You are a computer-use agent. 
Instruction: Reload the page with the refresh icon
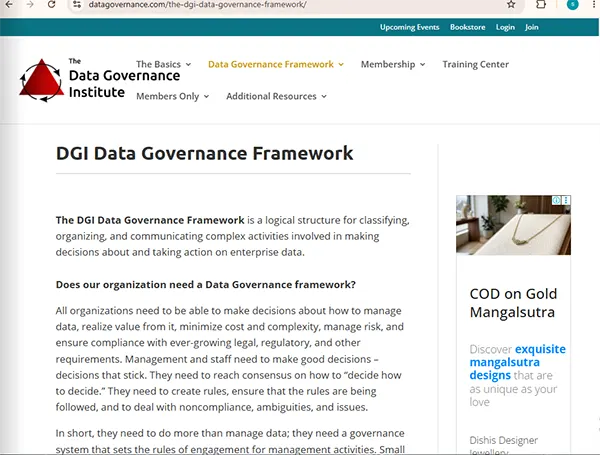click(51, 4)
